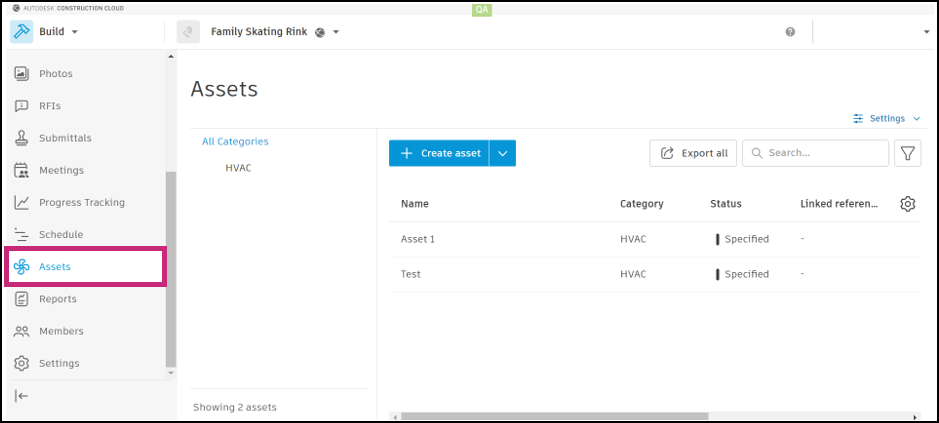Open the Asset 1 row
The width and height of the screenshot is (939, 423).
pos(418,239)
